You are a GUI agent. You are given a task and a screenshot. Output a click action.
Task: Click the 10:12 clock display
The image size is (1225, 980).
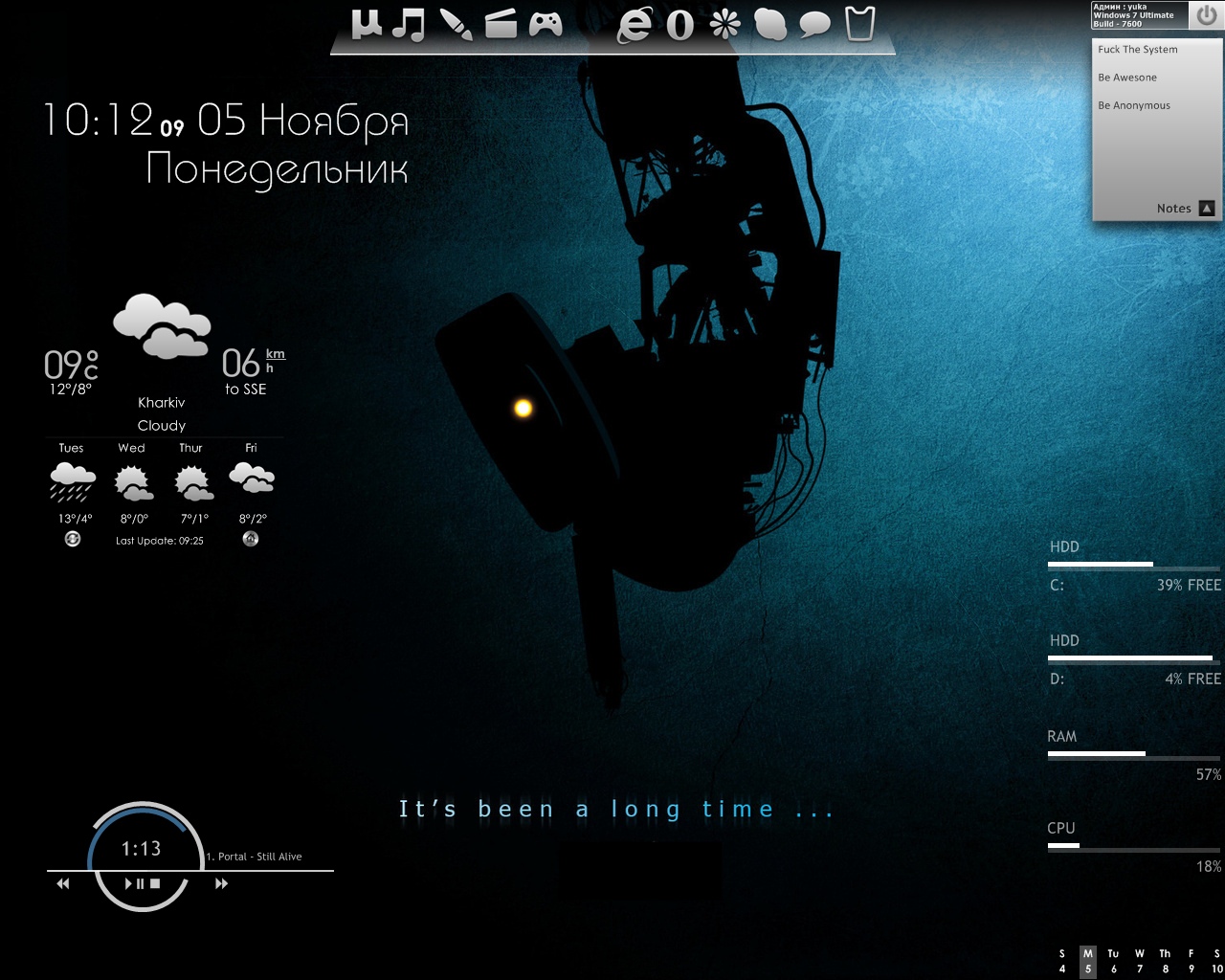pyautogui.click(x=99, y=121)
